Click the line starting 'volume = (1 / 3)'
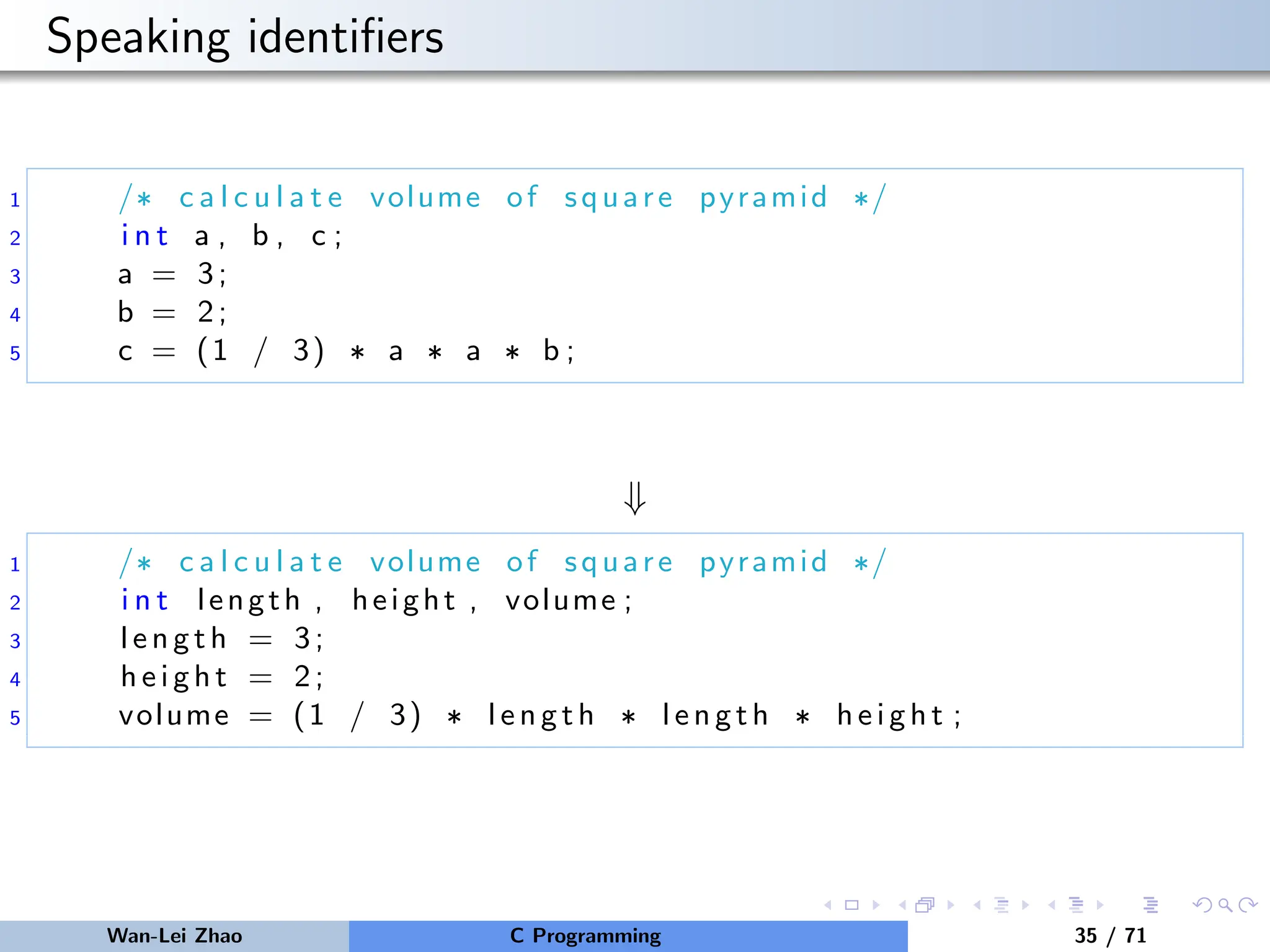Viewport: 1270px width, 952px height. 540,716
